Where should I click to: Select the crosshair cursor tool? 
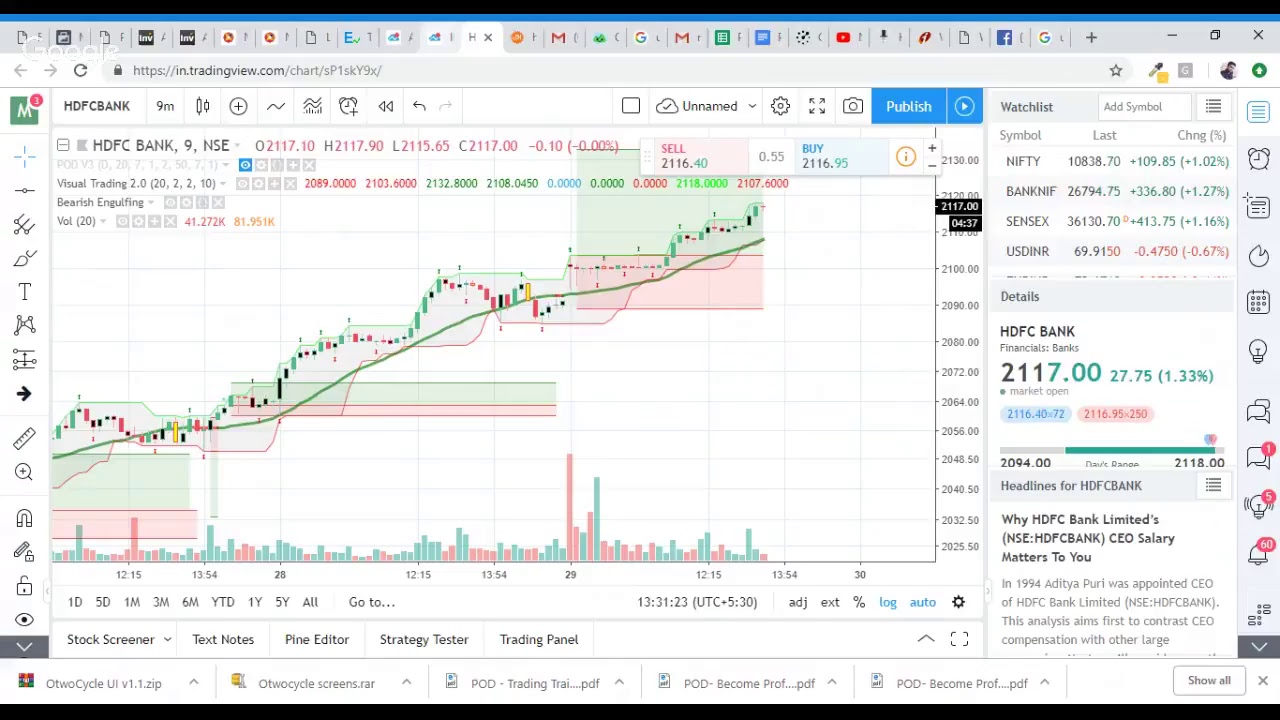pos(25,155)
